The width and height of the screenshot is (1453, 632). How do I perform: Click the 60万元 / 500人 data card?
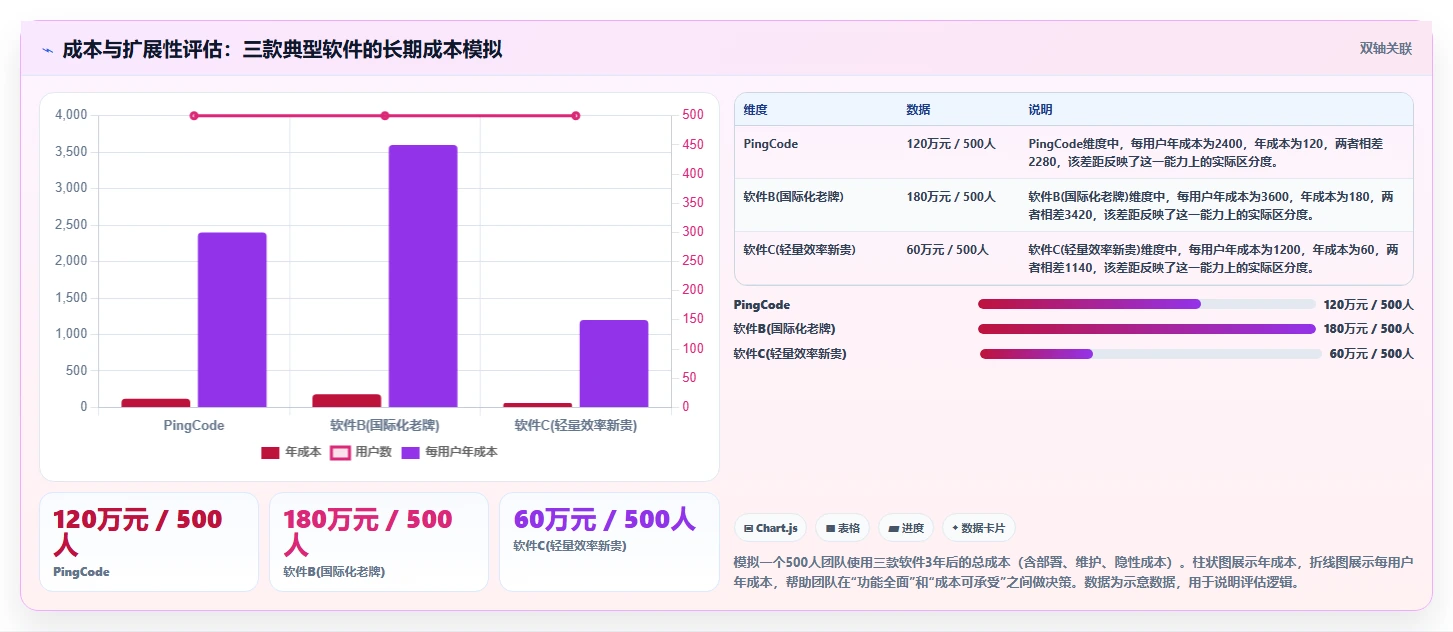(x=609, y=542)
